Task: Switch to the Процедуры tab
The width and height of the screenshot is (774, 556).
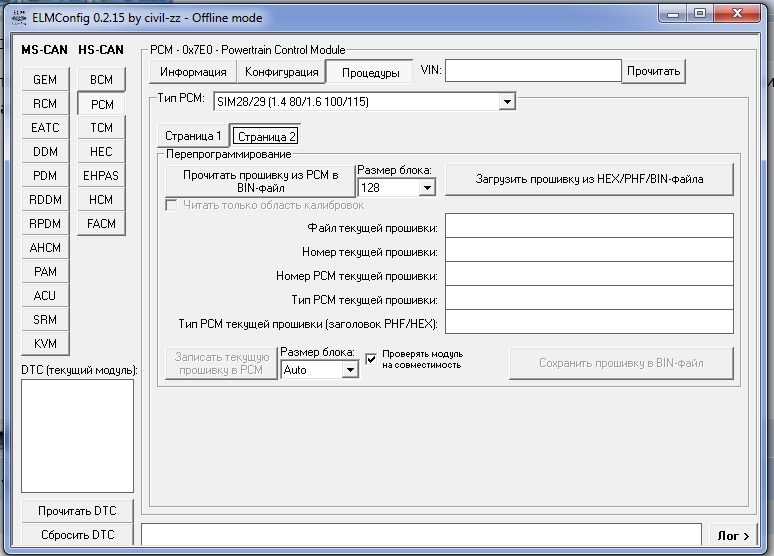Action: coord(370,73)
